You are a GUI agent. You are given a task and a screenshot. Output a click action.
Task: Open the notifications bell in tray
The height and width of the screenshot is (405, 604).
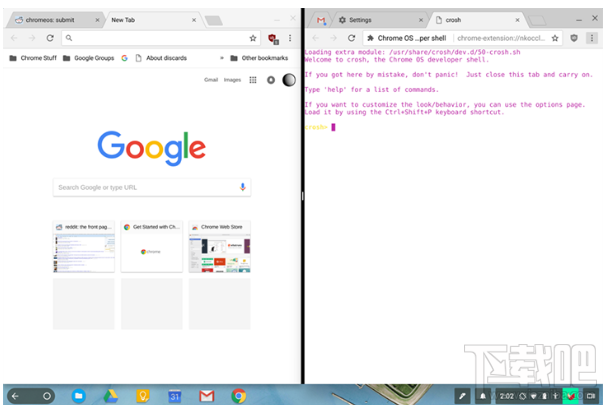[482, 396]
